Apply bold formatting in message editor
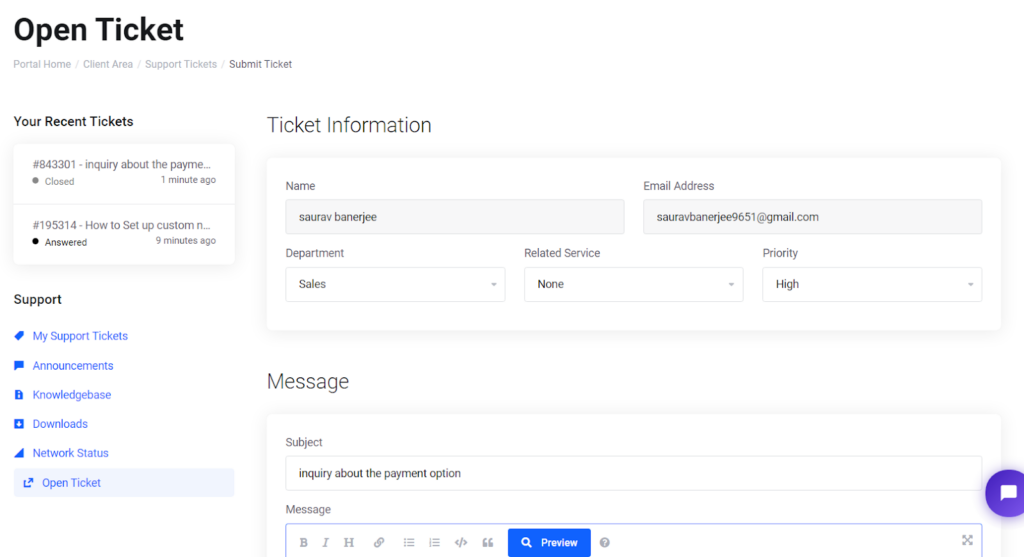 (303, 543)
